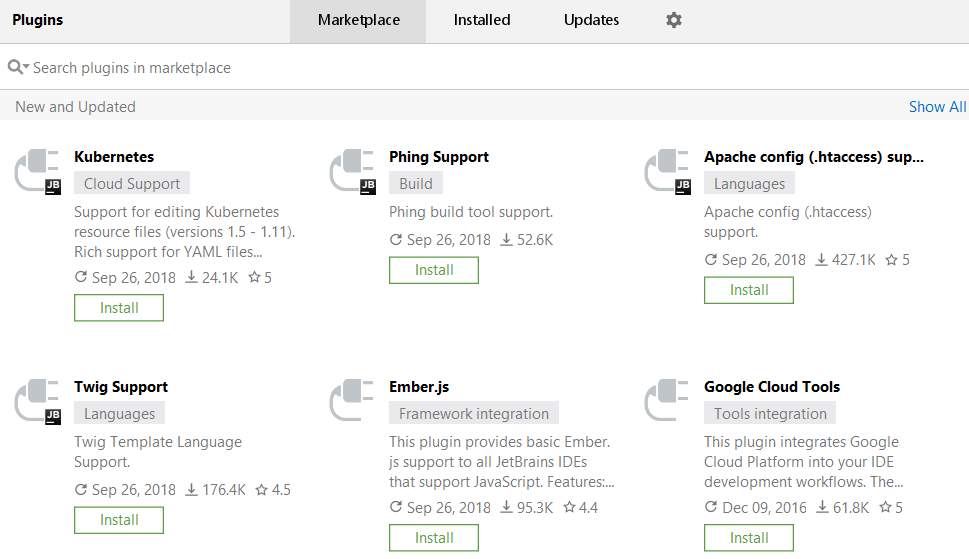Click the 'New and Updated' section header
Viewport: 969px width, 559px height.
[x=75, y=107]
